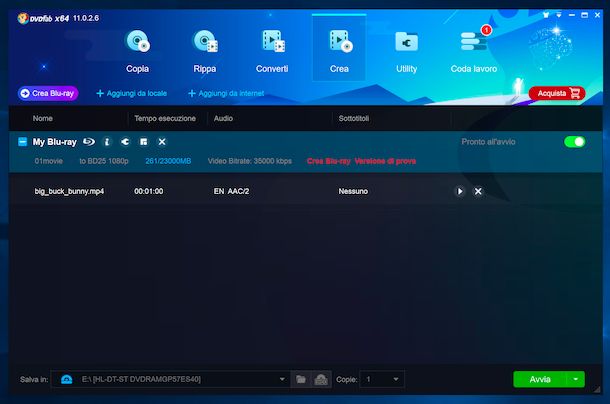This screenshot has height=404, width=610.
Task: Minimize the DVDFab window
Action: click(571, 15)
